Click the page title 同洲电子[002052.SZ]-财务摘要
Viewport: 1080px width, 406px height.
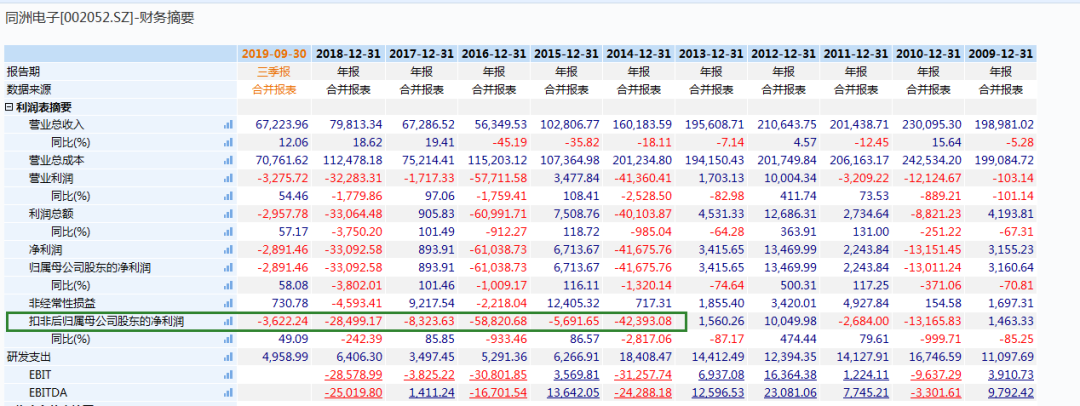click(99, 18)
